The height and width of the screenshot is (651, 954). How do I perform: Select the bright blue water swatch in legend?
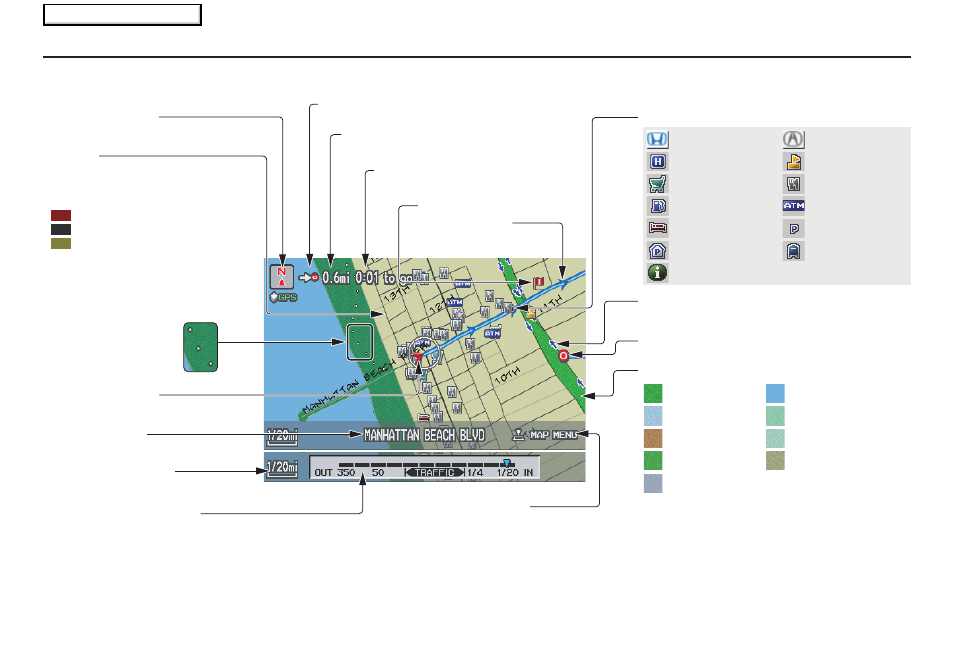coord(775,394)
